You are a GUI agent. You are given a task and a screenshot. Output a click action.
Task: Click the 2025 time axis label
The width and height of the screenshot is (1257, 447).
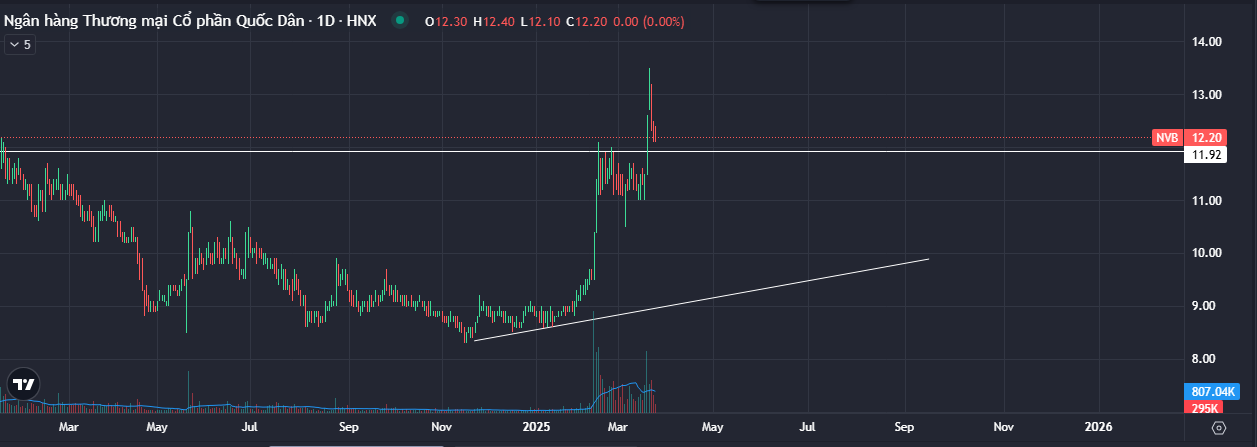pos(537,427)
